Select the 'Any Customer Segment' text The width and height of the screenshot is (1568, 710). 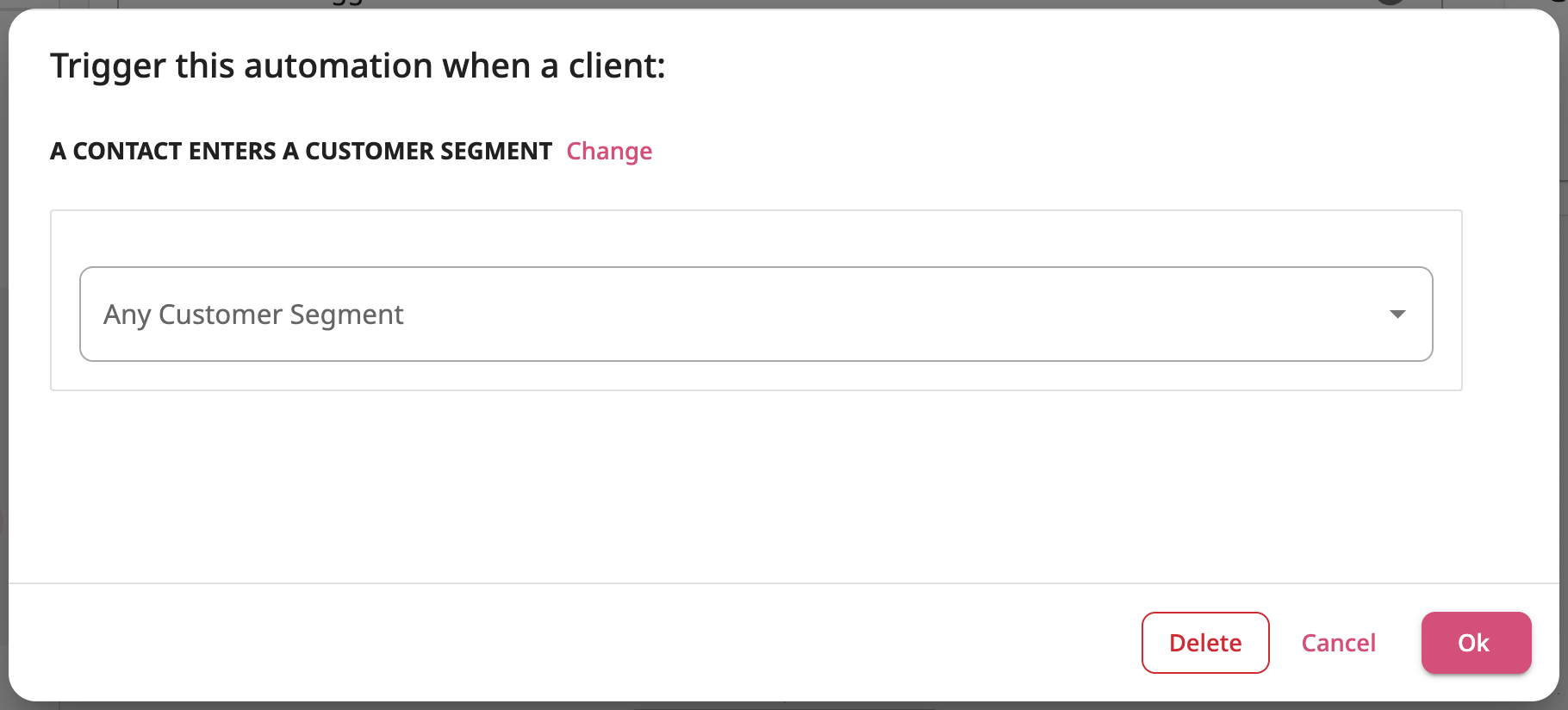click(253, 315)
